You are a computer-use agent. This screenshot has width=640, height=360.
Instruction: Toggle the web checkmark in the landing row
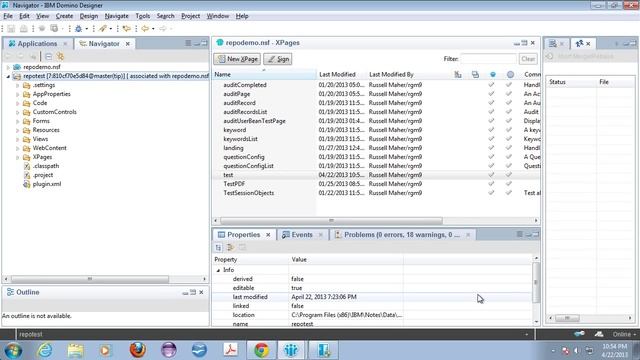coord(491,148)
